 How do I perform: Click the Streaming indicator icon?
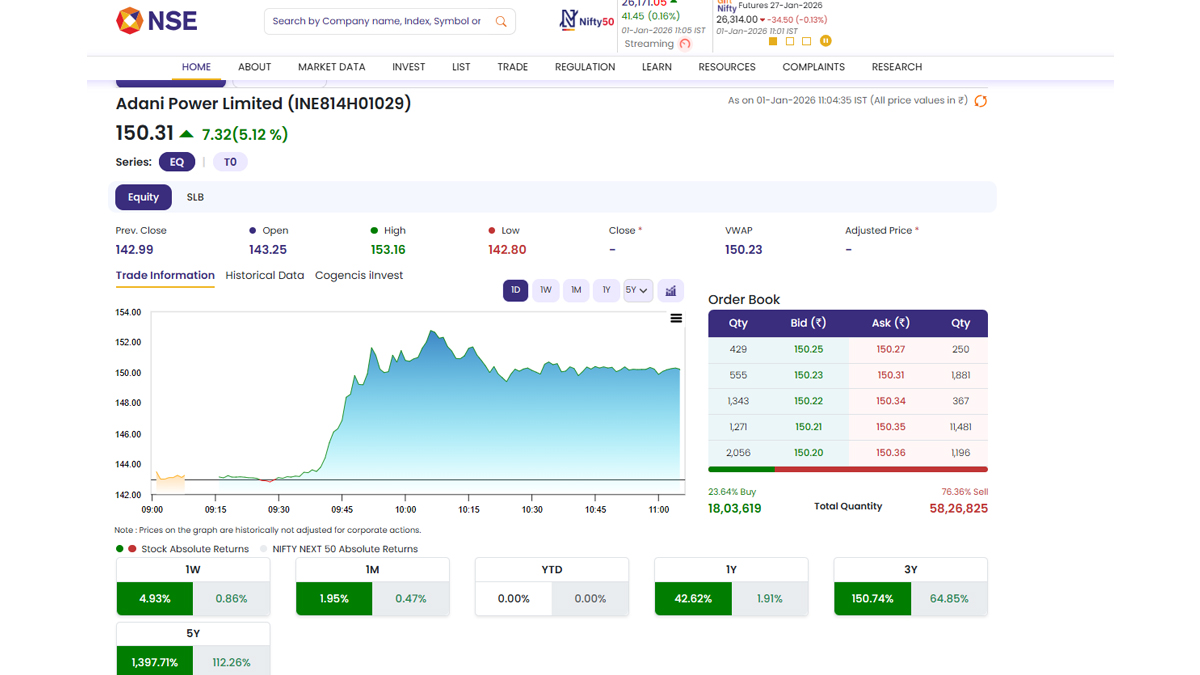click(685, 44)
